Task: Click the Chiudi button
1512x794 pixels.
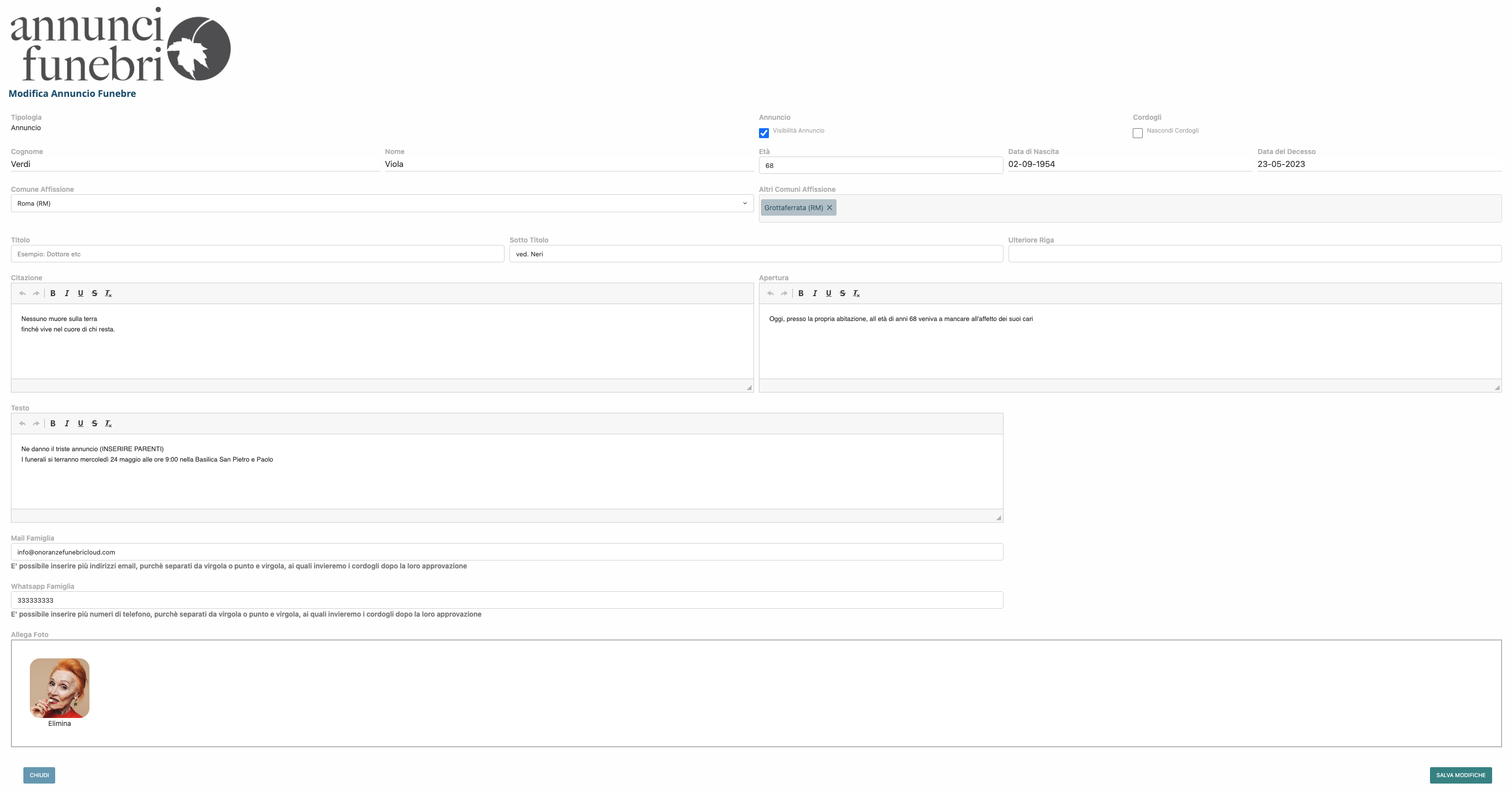Action: pos(39,775)
